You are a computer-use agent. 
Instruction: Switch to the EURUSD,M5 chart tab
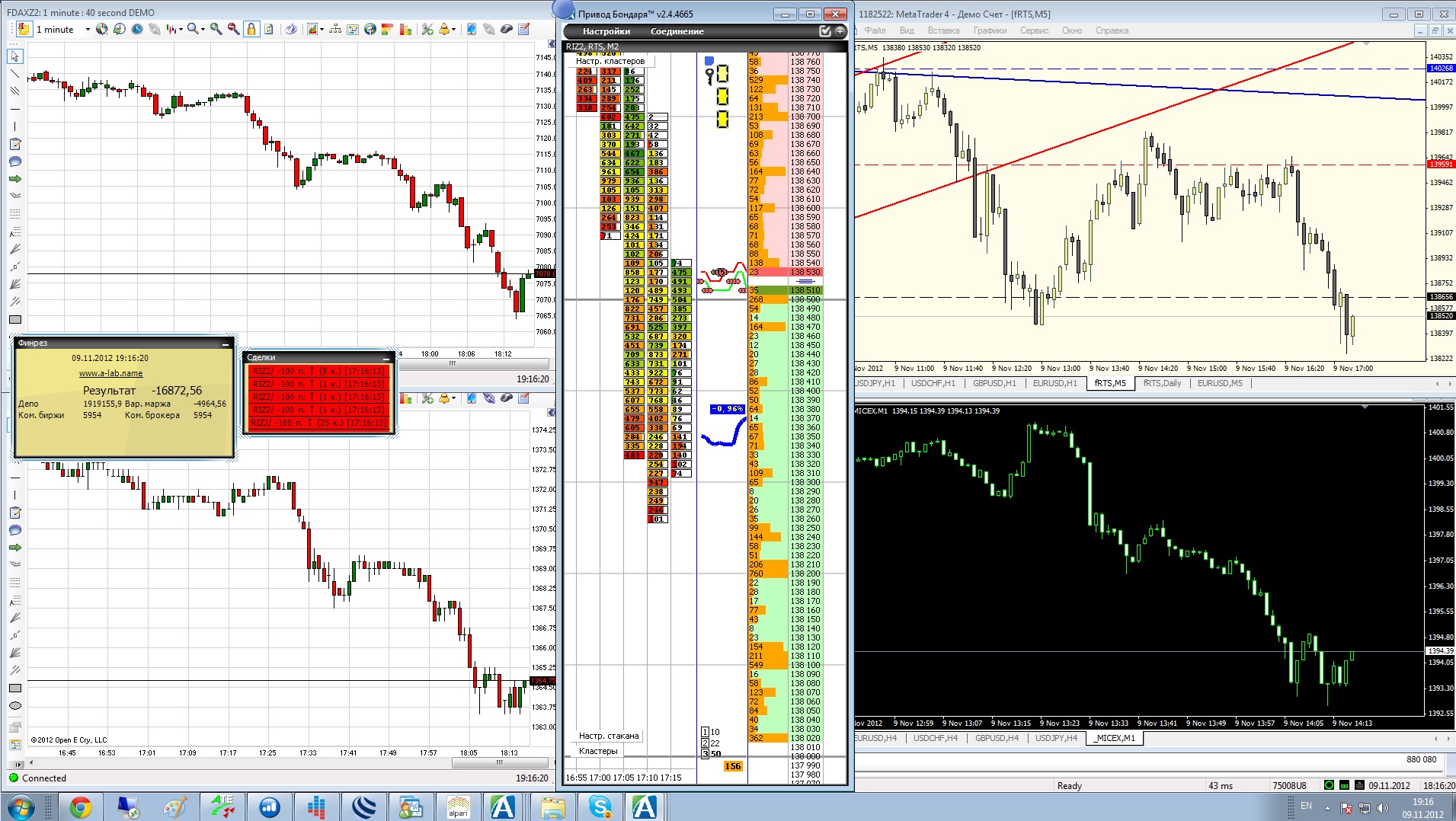[x=1220, y=383]
